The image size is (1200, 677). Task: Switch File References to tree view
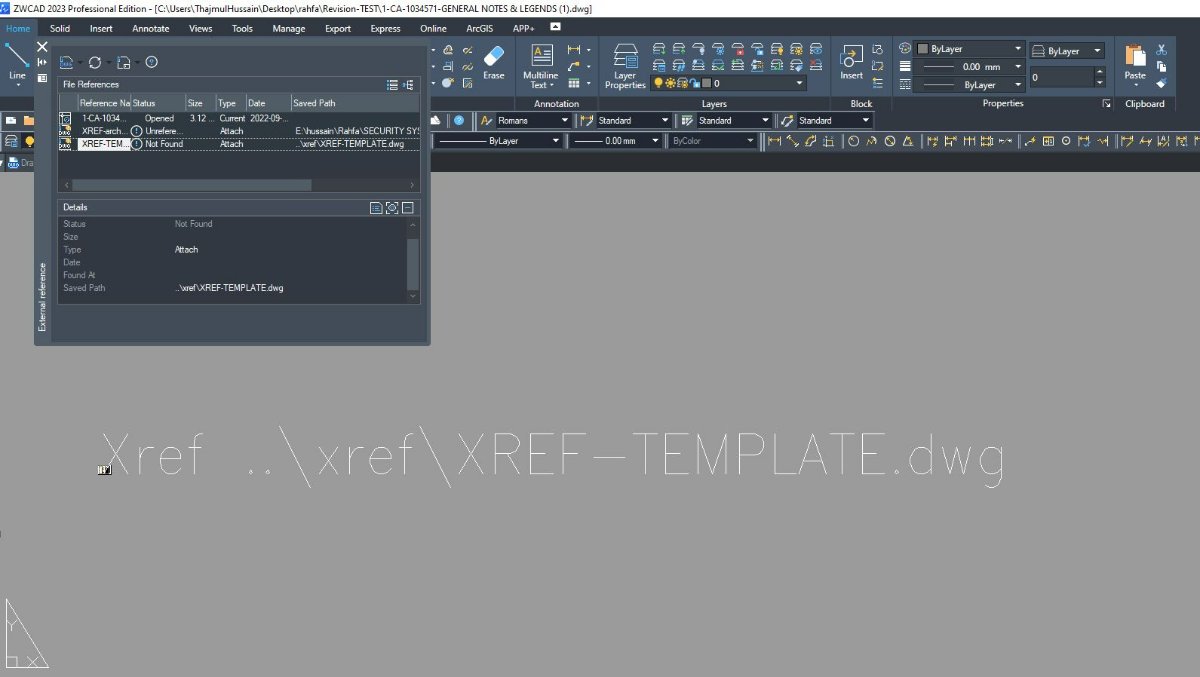pos(409,85)
